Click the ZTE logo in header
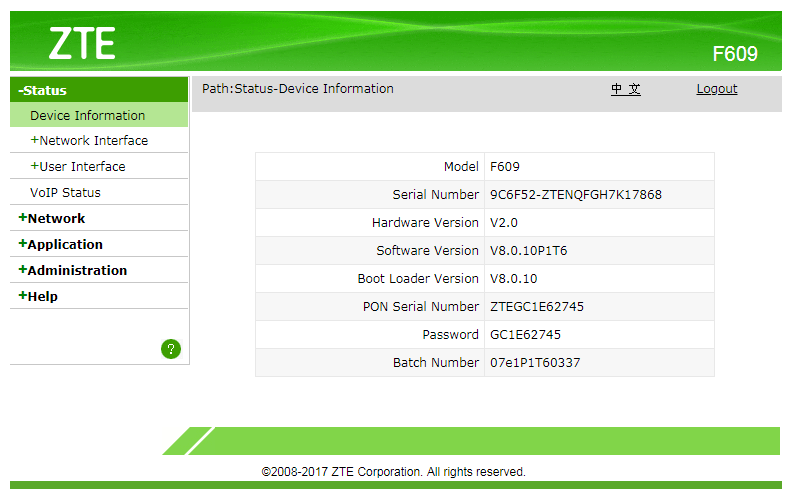This screenshot has width=790, height=504. click(82, 44)
